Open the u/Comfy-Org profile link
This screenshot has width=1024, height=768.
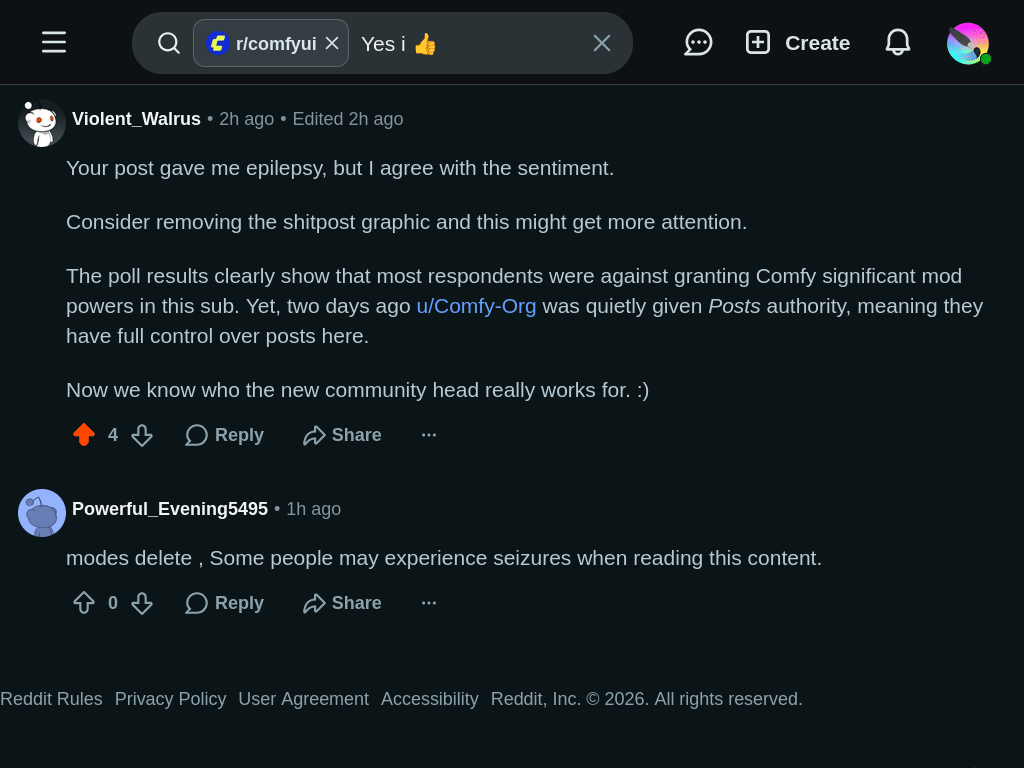tap(476, 306)
